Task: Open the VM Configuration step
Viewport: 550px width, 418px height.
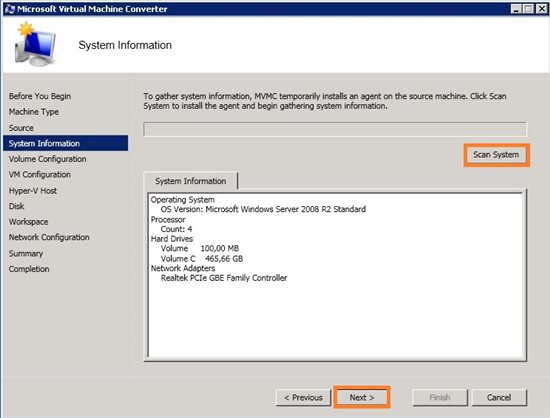Action: tap(40, 175)
